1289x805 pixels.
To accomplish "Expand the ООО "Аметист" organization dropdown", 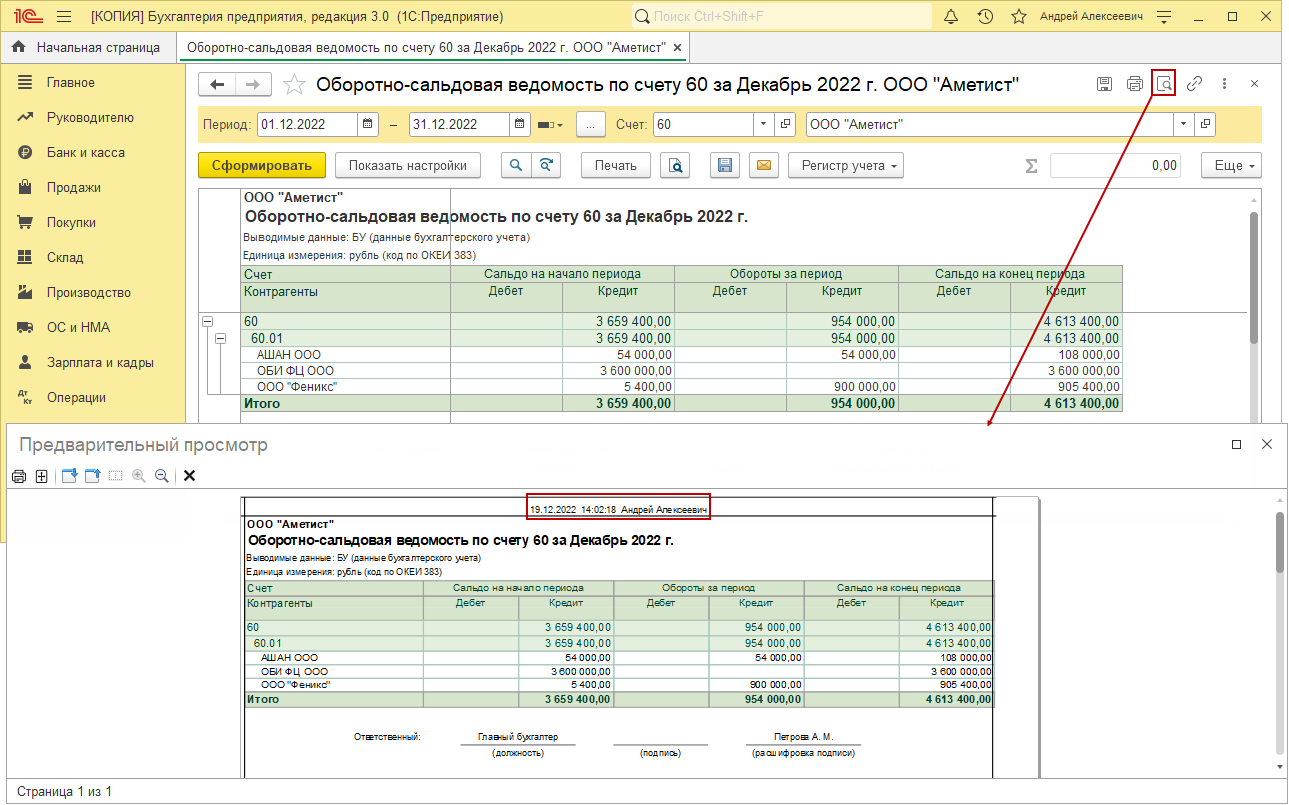I will point(1184,125).
